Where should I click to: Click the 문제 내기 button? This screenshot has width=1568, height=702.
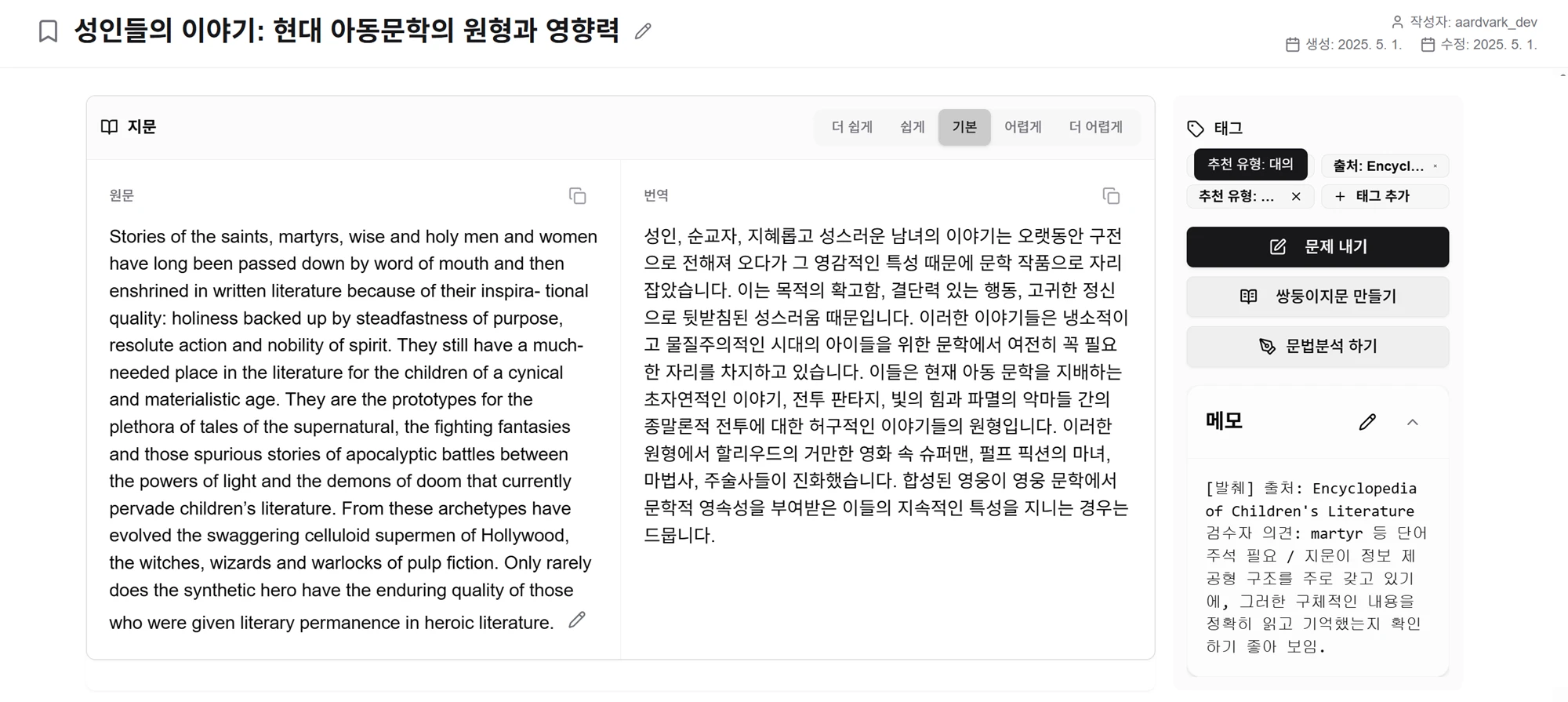tap(1317, 247)
